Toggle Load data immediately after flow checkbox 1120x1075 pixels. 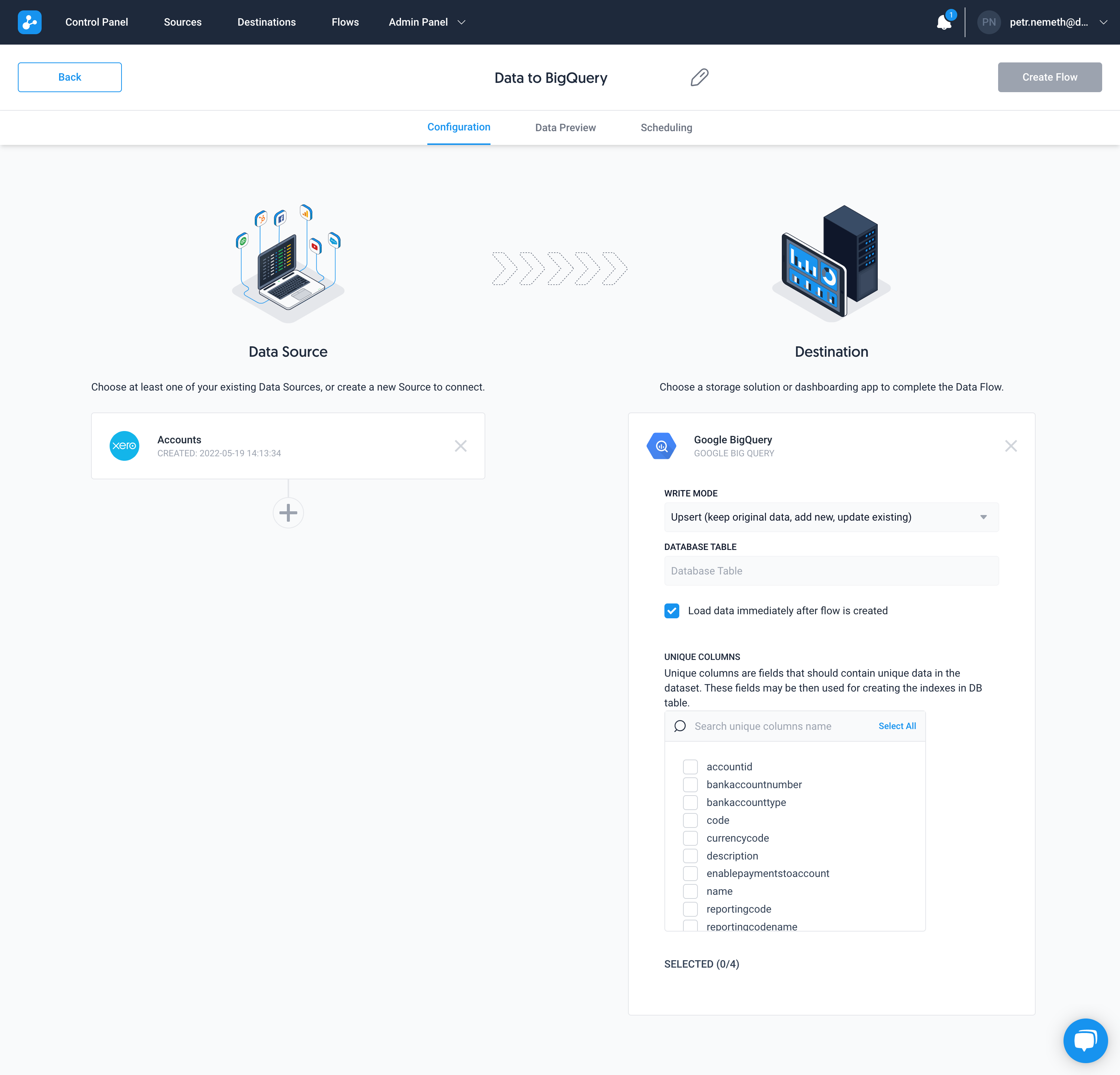672,610
